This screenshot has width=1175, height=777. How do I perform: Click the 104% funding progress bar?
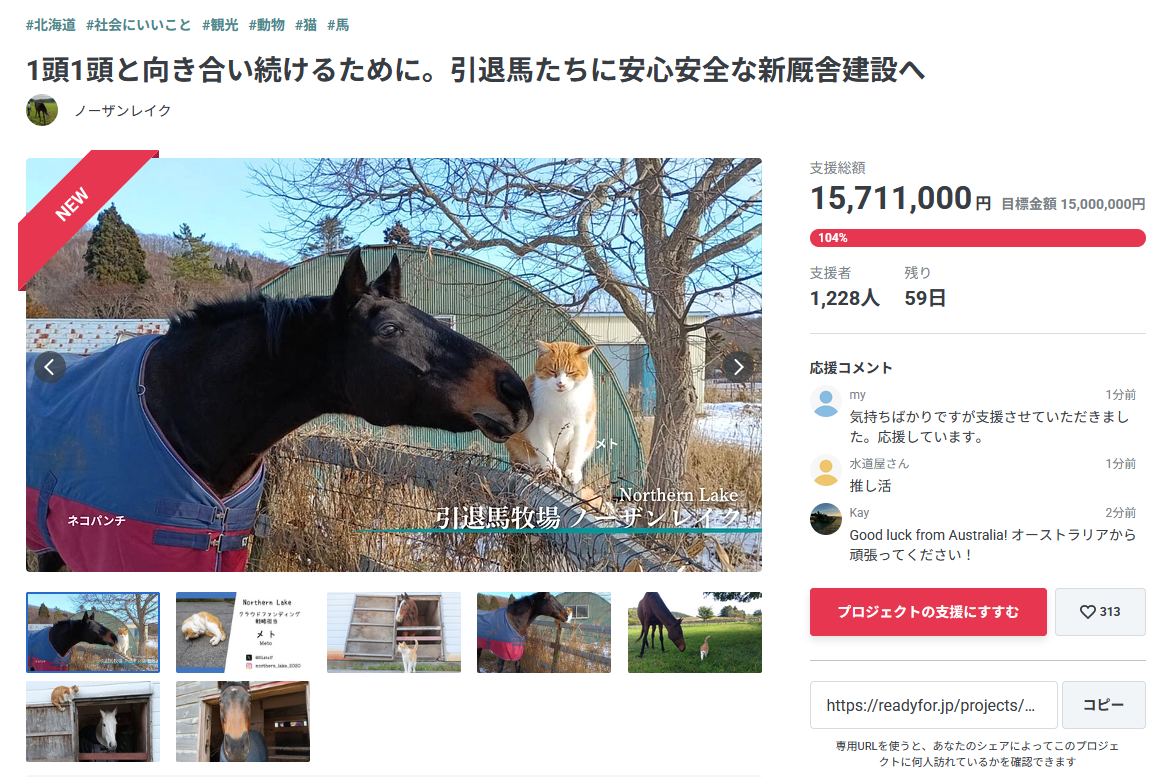click(977, 238)
